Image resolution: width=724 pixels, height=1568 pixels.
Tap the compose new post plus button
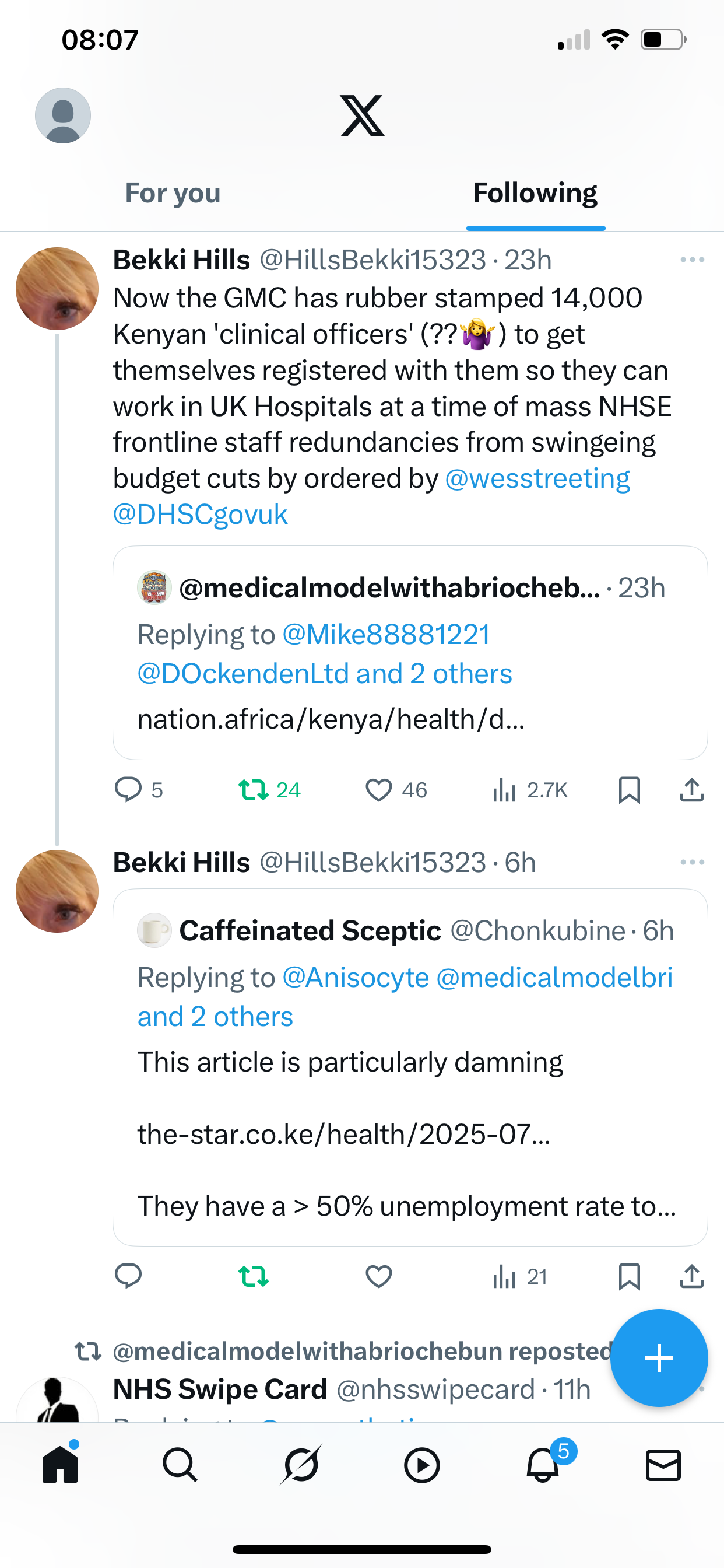pyautogui.click(x=659, y=1357)
